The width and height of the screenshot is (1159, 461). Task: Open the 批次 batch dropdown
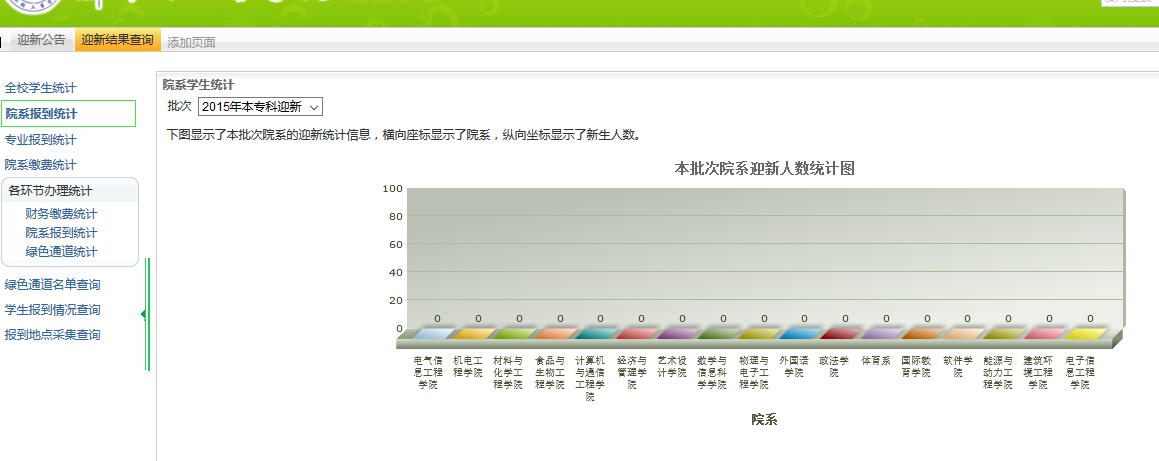tap(260, 106)
